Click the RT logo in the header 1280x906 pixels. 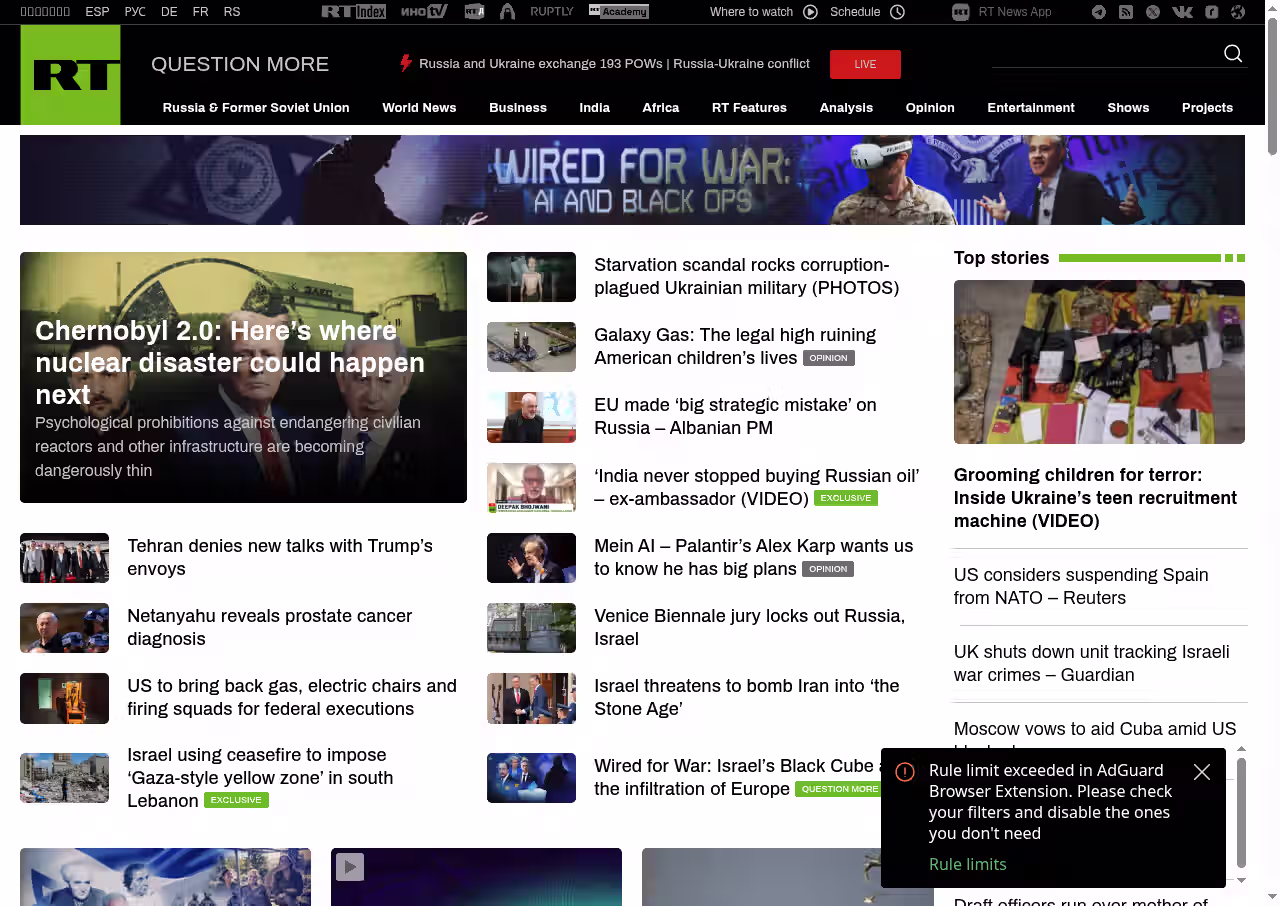pos(70,75)
